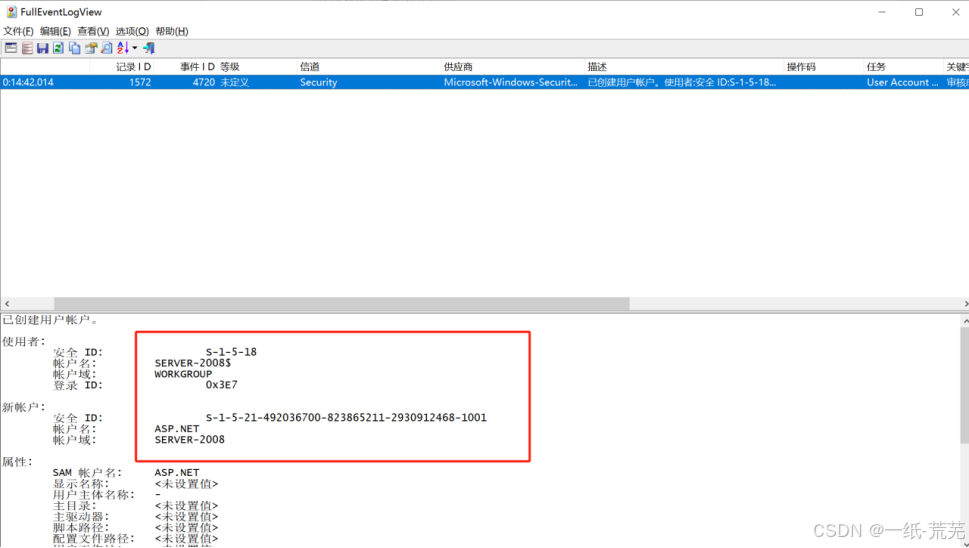Click the 任务 column header
The image size is (969, 548).
tap(903, 67)
